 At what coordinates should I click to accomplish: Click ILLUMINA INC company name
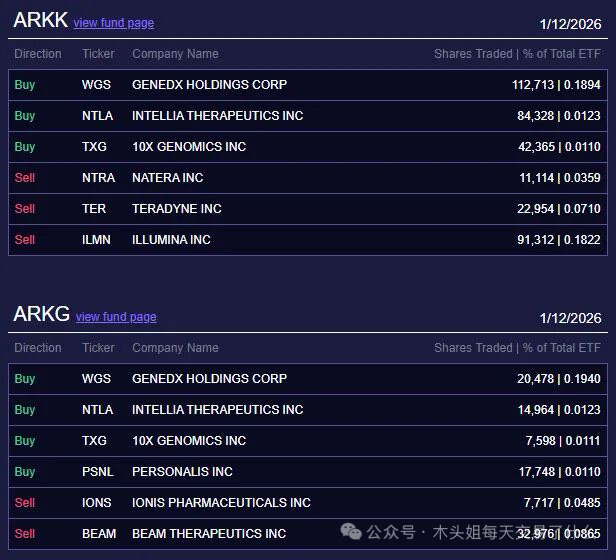point(171,240)
